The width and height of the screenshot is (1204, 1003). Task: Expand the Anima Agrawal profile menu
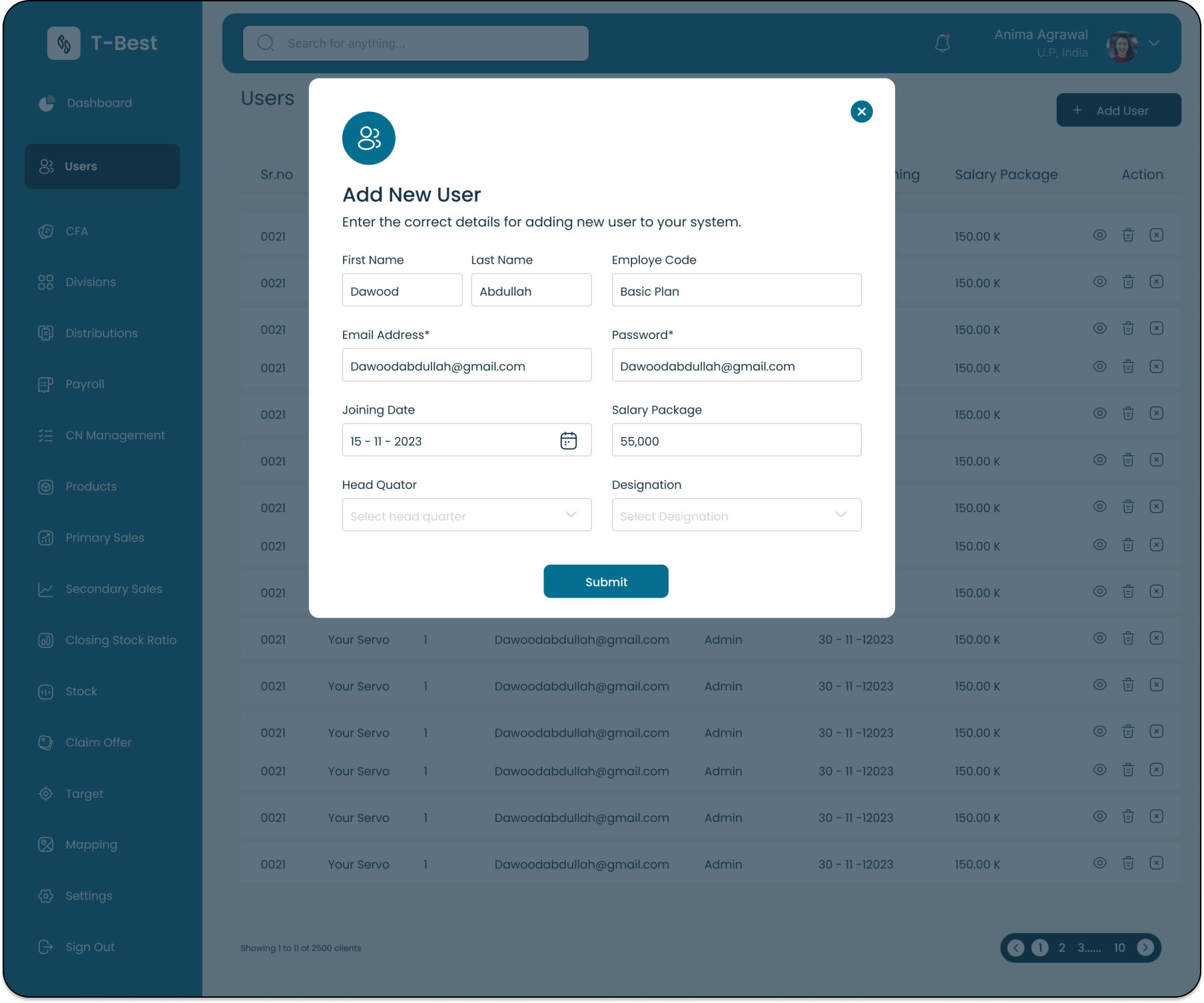click(1154, 43)
